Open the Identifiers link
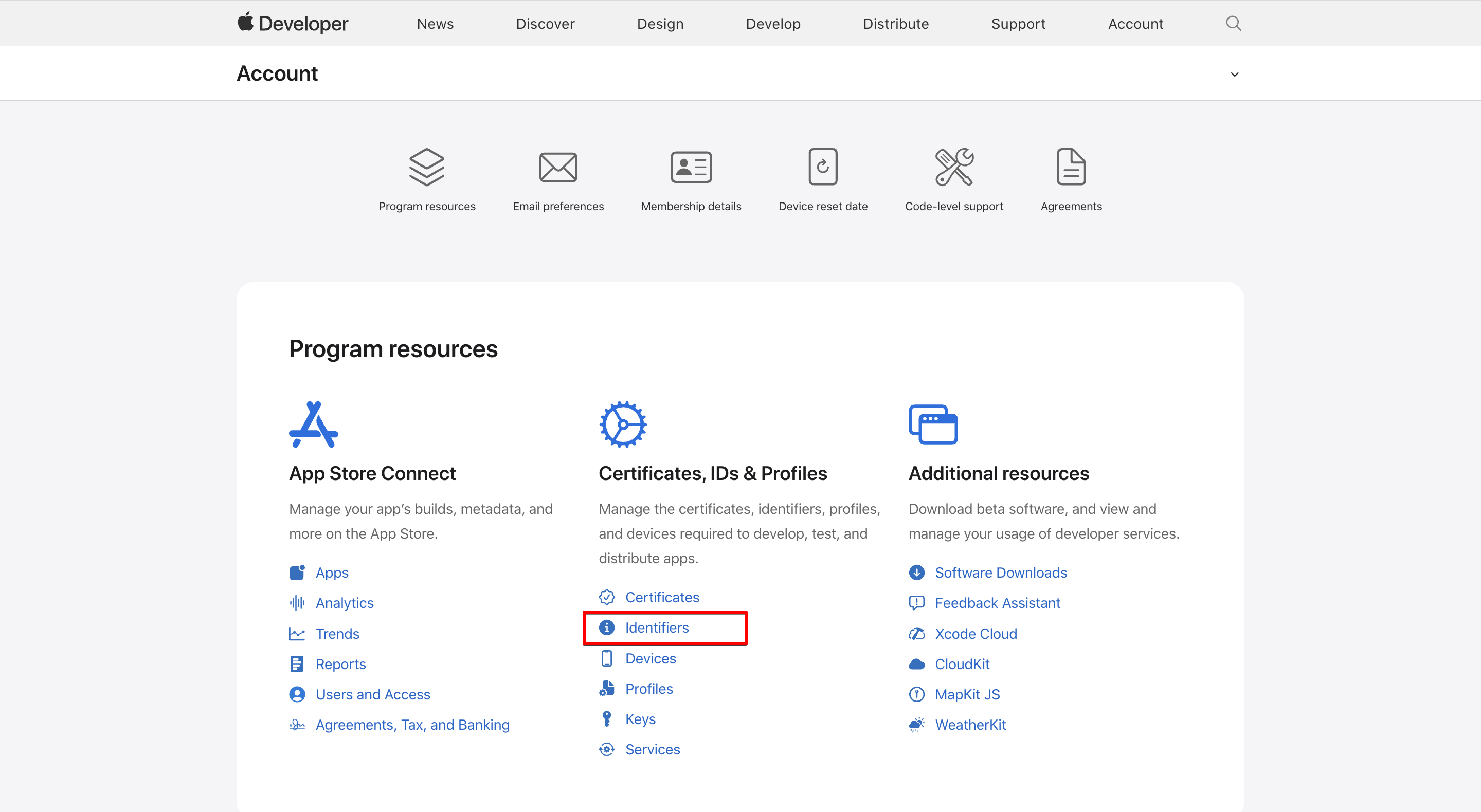This screenshot has height=812, width=1481. pyautogui.click(x=657, y=628)
